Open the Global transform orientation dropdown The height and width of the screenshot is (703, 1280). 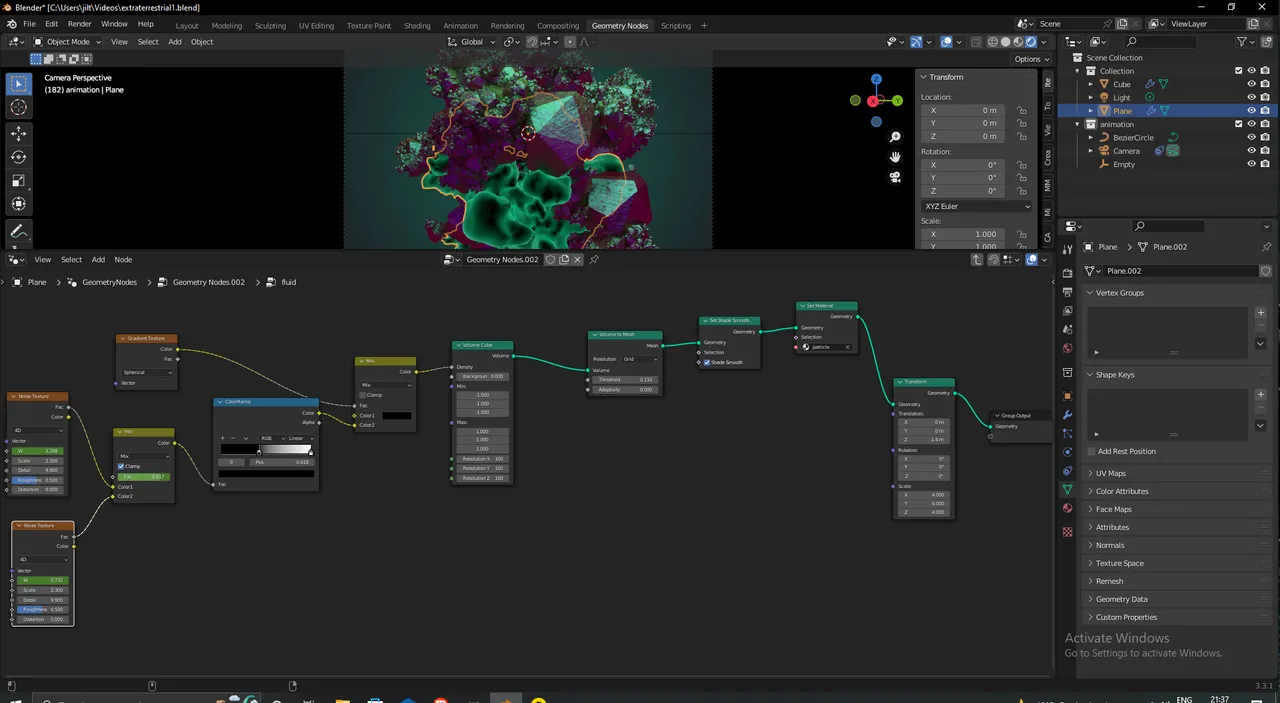click(471, 42)
